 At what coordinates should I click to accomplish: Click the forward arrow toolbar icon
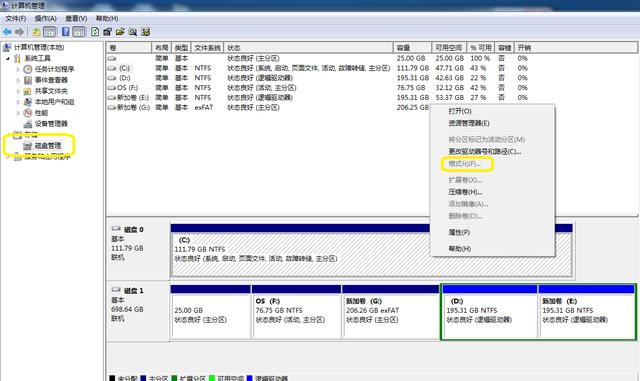click(19, 32)
